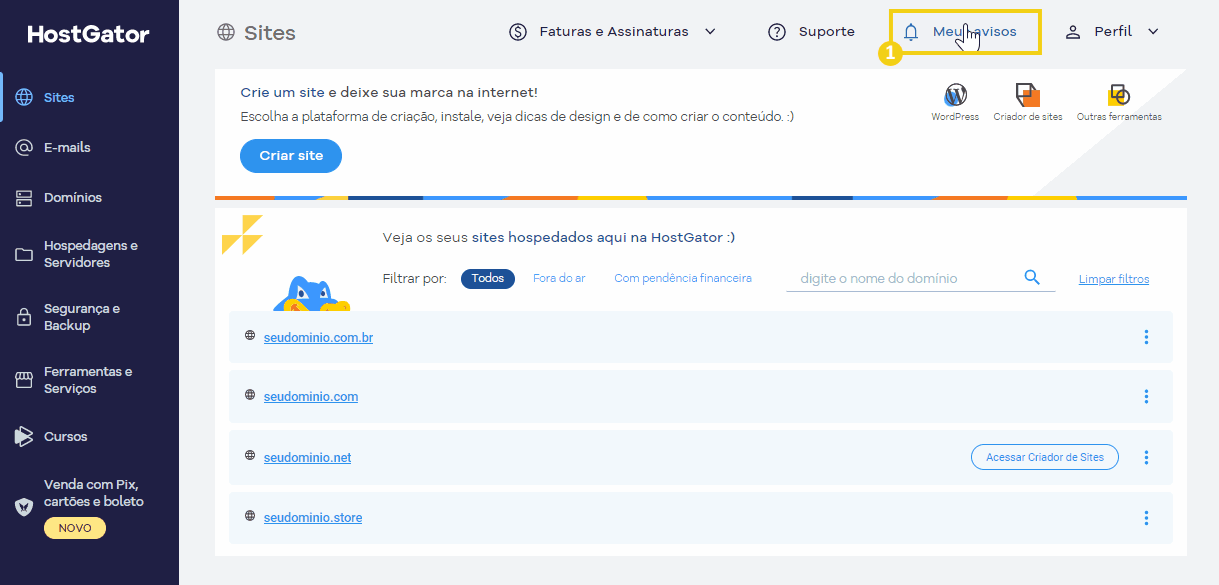Click the Hospedagens e Servidores folder icon
The height and width of the screenshot is (585, 1219).
click(24, 254)
